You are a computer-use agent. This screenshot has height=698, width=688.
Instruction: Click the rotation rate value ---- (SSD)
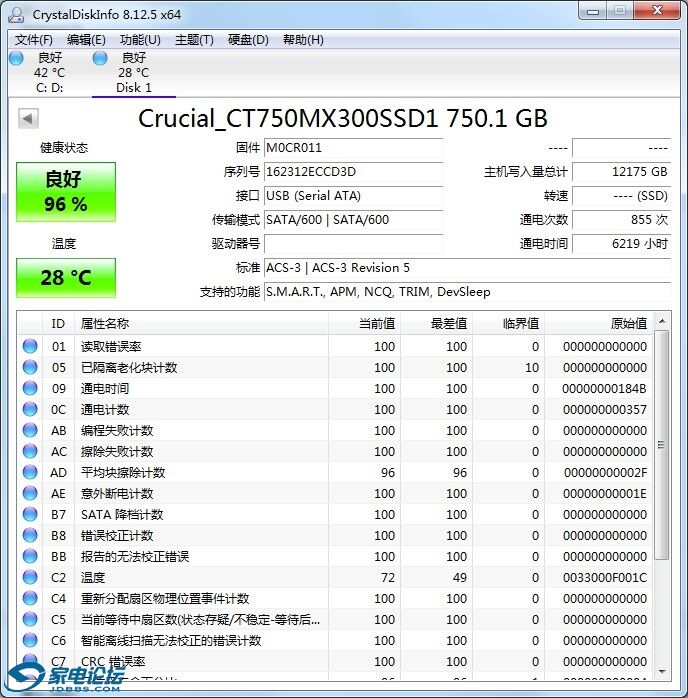[621, 196]
